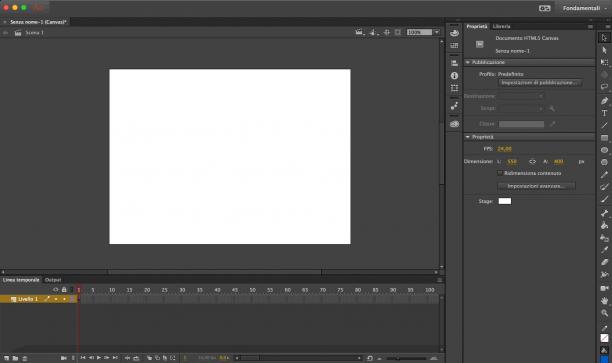Switch to the Output tab

[53, 280]
